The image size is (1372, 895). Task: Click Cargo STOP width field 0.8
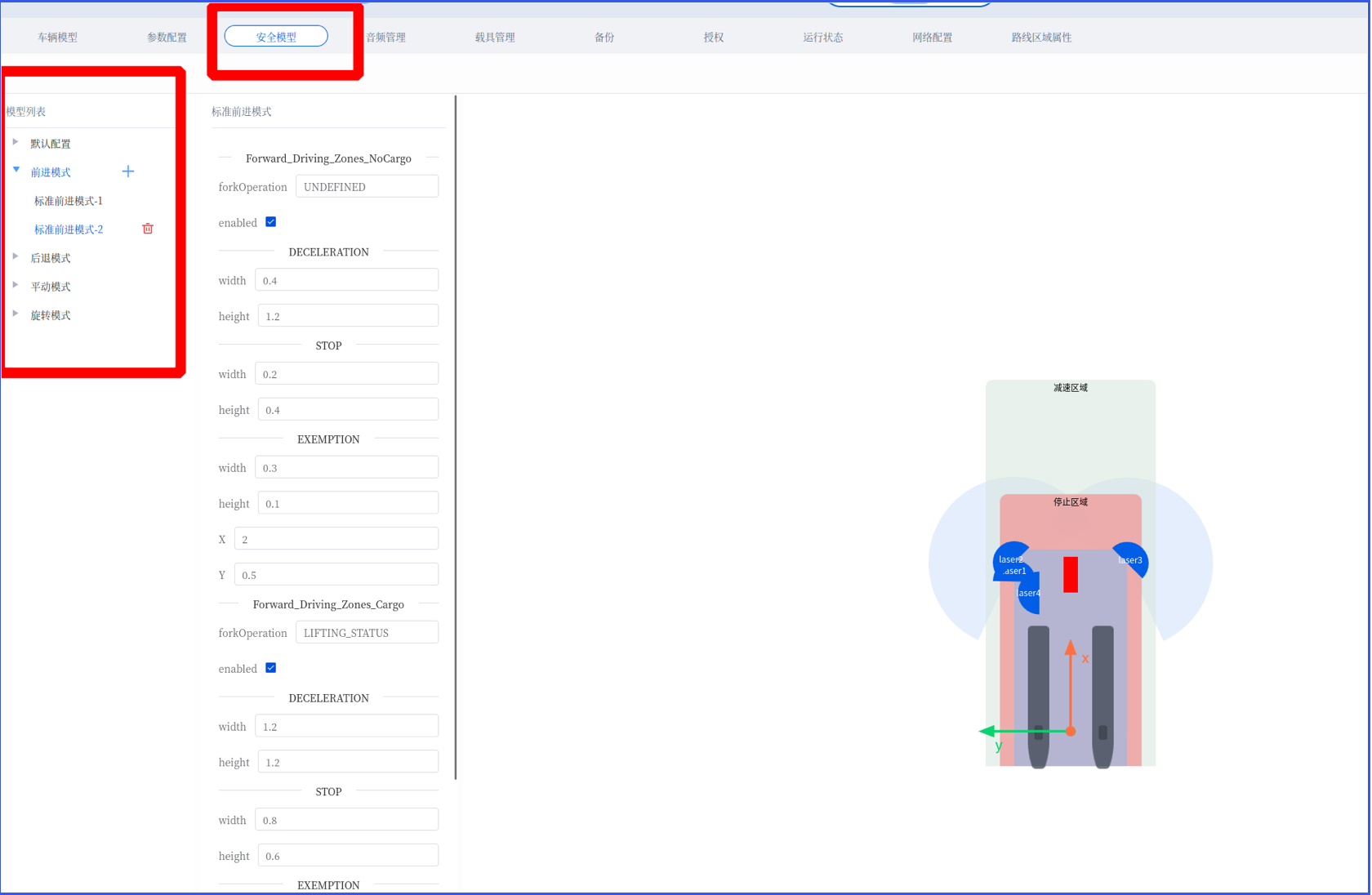(x=346, y=820)
